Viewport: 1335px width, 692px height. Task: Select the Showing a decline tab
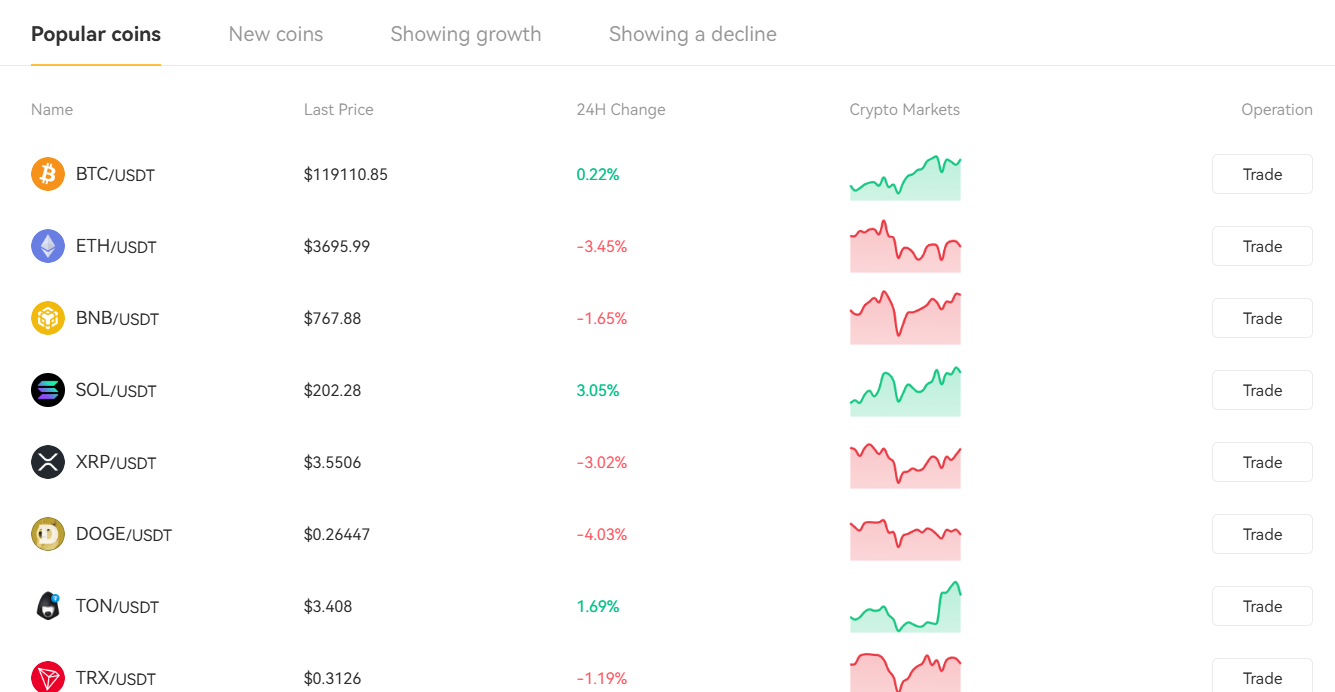coord(693,34)
